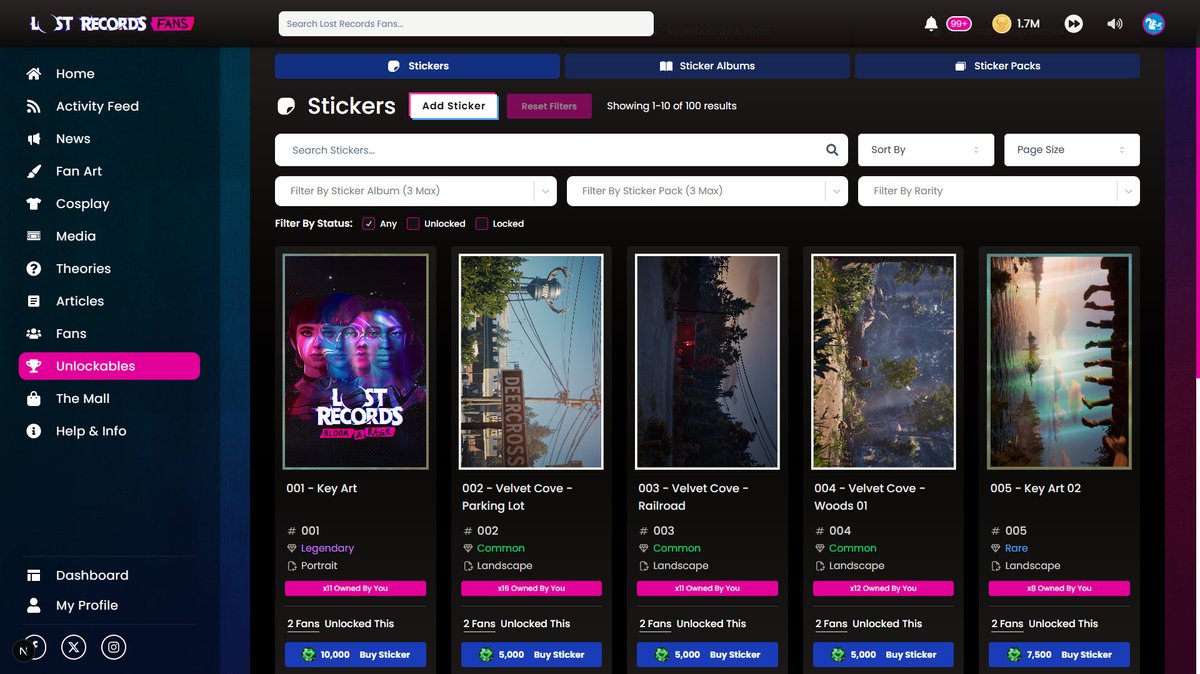The image size is (1200, 674).
Task: Buy Velvet Cove Woods 01 sticker
Action: tap(883, 655)
